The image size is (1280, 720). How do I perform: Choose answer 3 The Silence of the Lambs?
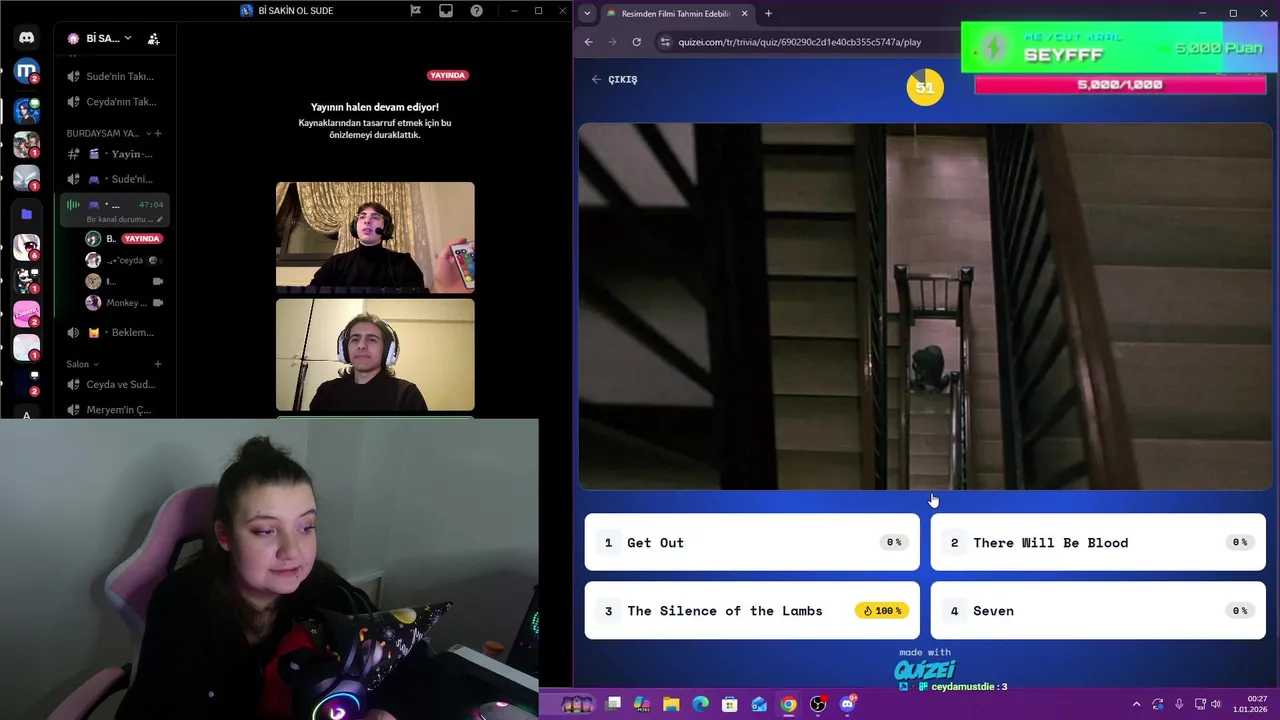point(752,610)
